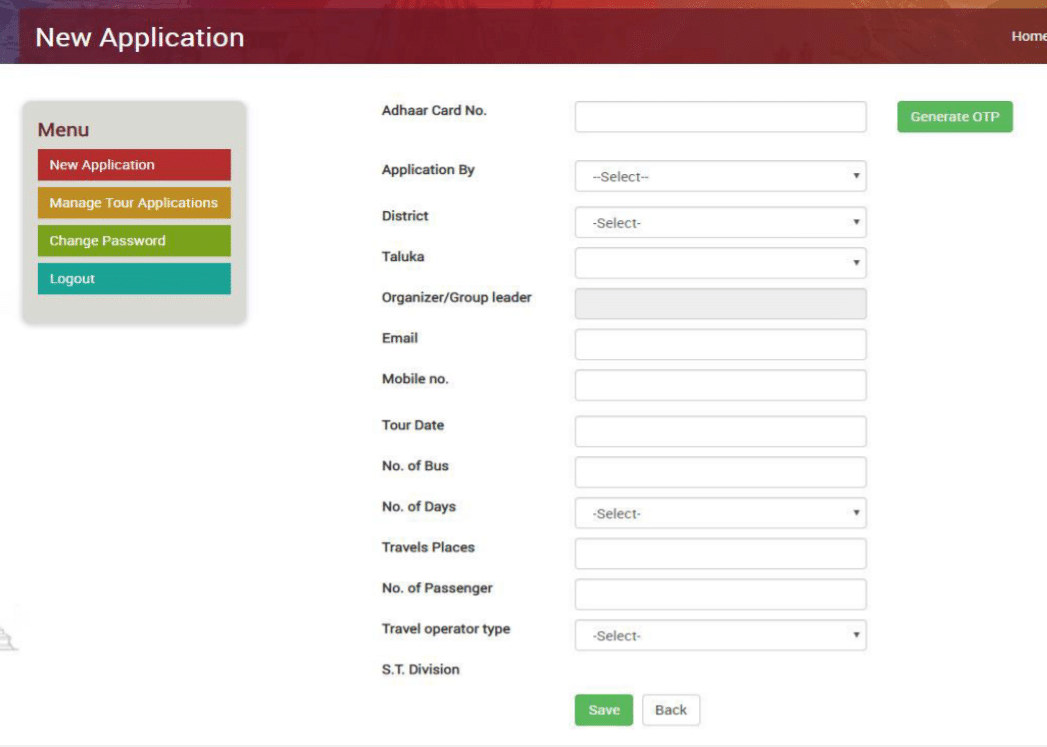Viewport: 1047px width, 747px height.
Task: Open the Application By dropdown
Action: coord(720,176)
